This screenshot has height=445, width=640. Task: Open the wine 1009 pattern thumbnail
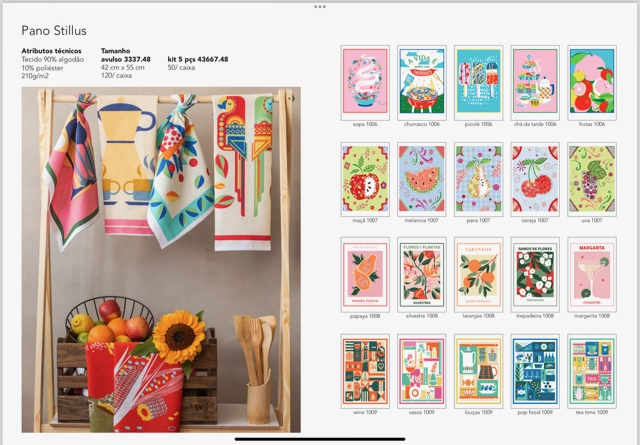coord(365,371)
